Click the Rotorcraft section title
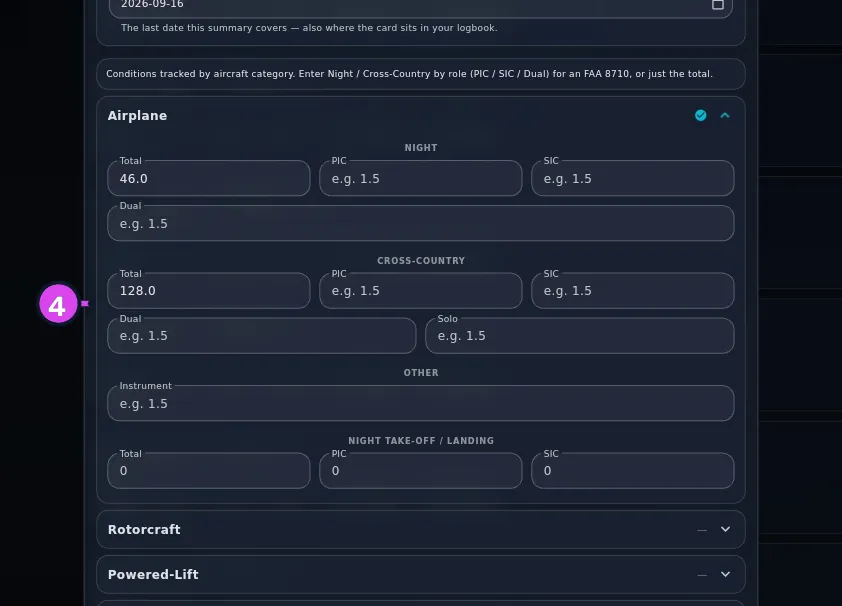This screenshot has width=842, height=606. point(144,529)
